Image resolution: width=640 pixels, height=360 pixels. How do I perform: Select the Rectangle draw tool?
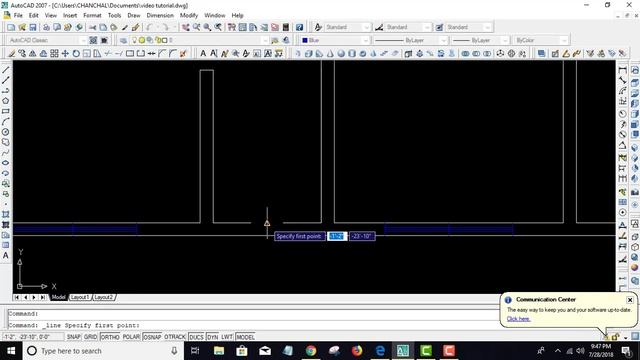click(x=6, y=111)
